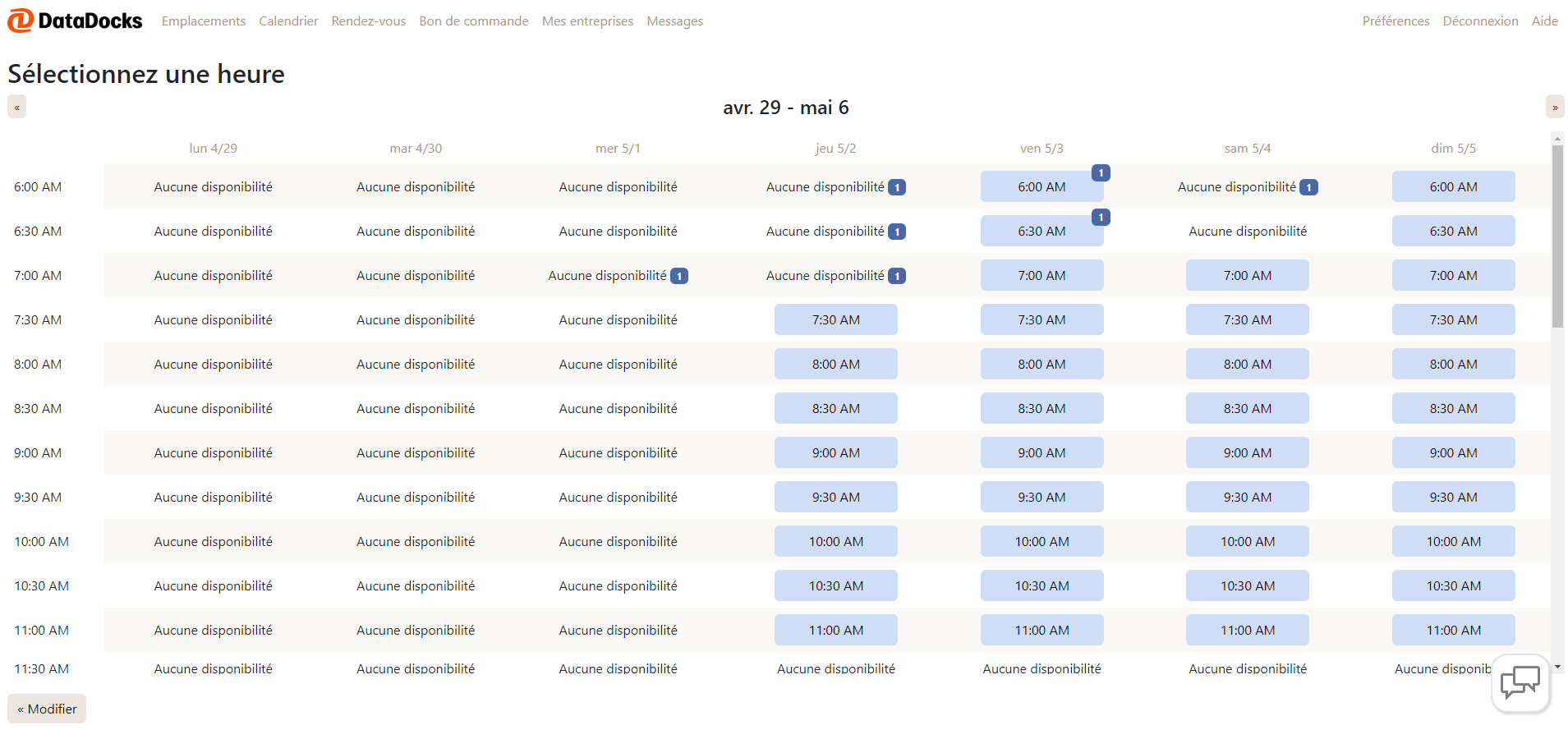Open Messages page
The height and width of the screenshot is (739, 1568).
click(x=675, y=21)
